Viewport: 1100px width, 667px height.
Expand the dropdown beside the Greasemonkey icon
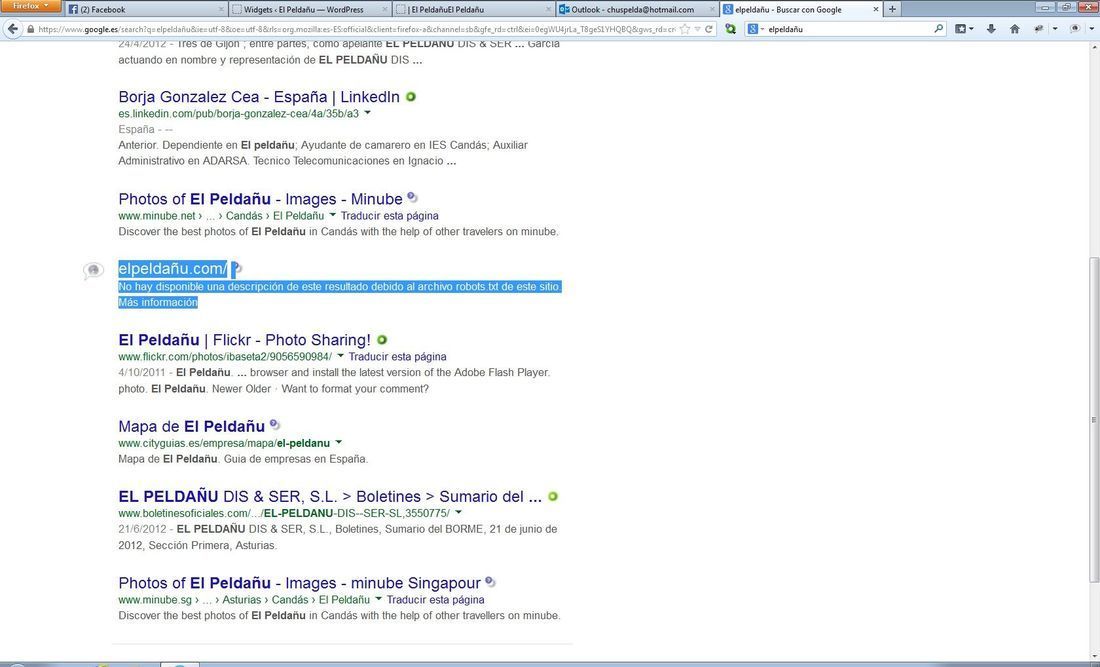click(1052, 29)
